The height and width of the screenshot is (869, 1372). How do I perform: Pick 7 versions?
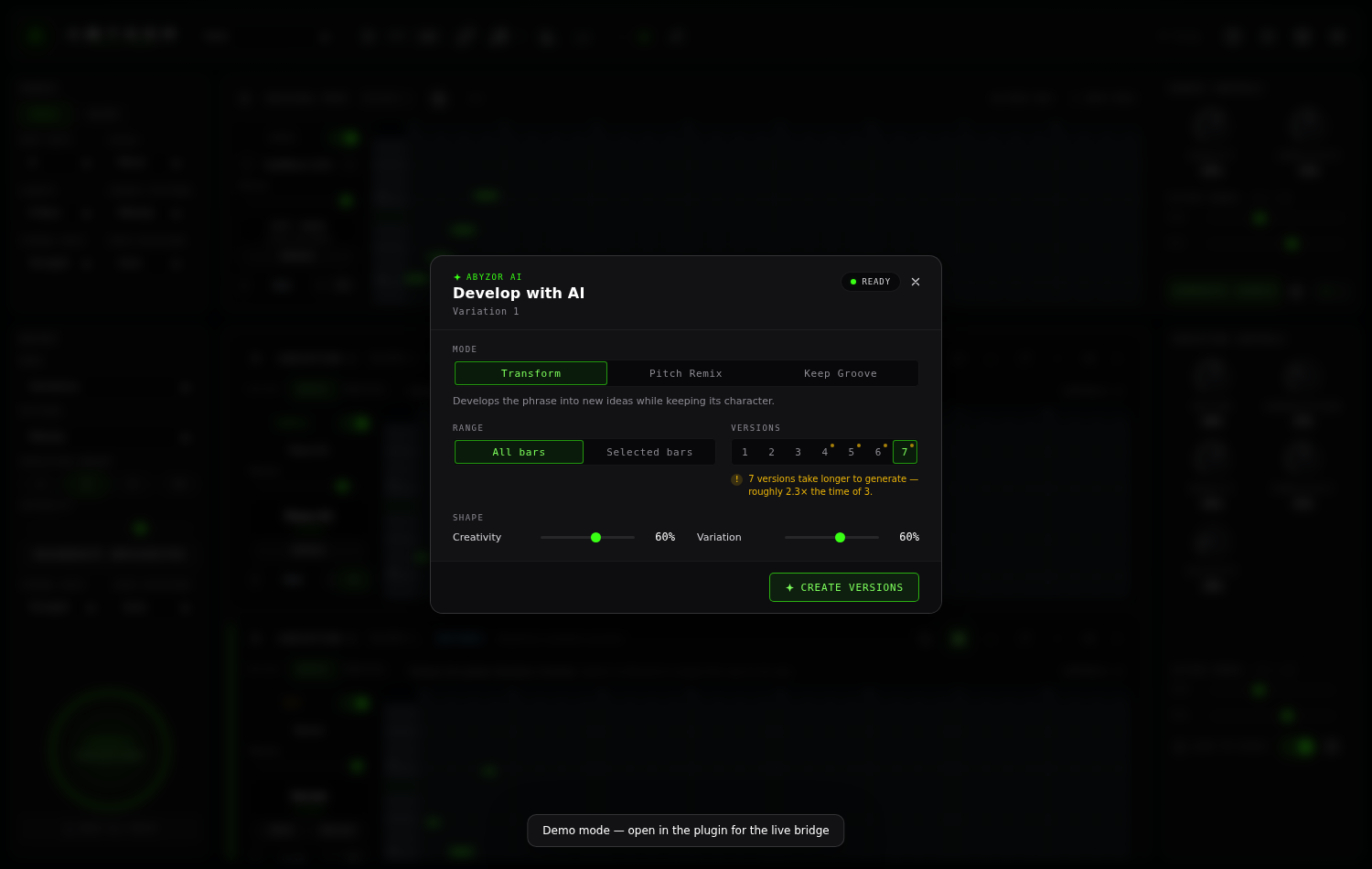(905, 452)
